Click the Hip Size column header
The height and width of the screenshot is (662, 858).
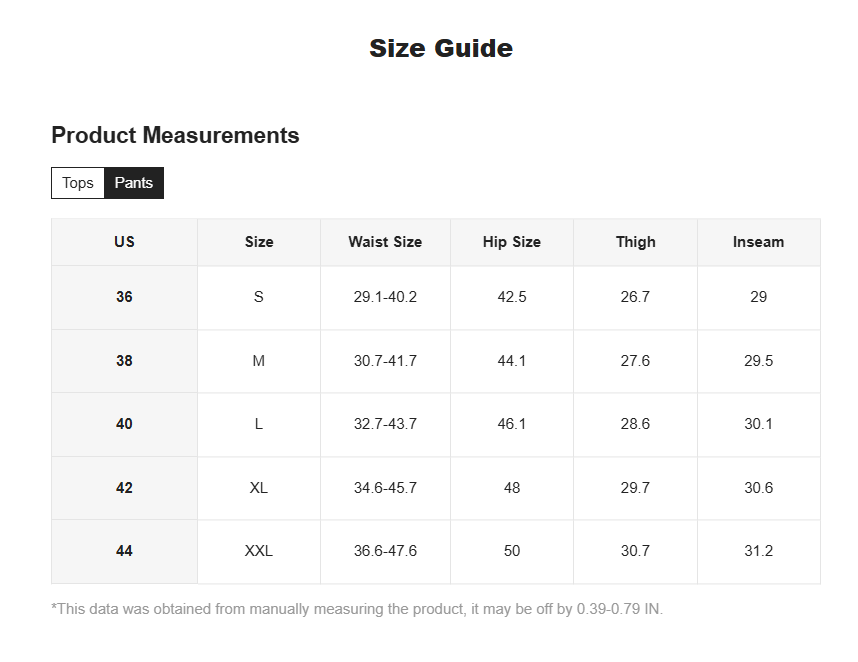(512, 242)
